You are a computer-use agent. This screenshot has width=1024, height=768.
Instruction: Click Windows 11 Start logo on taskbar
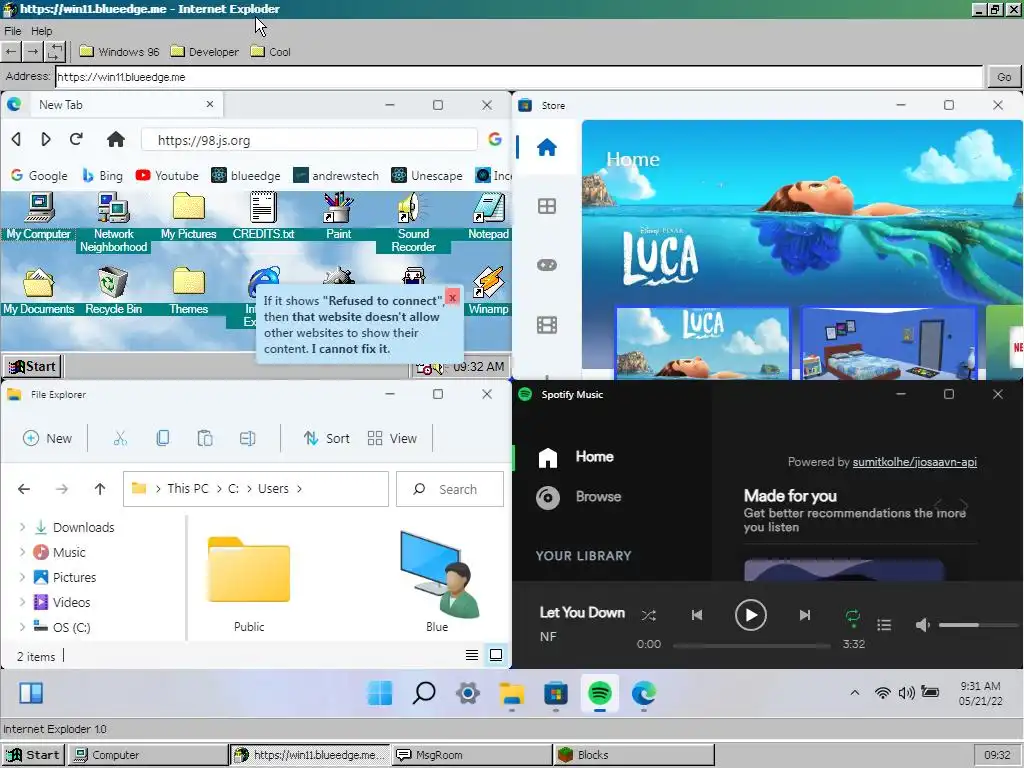click(380, 693)
